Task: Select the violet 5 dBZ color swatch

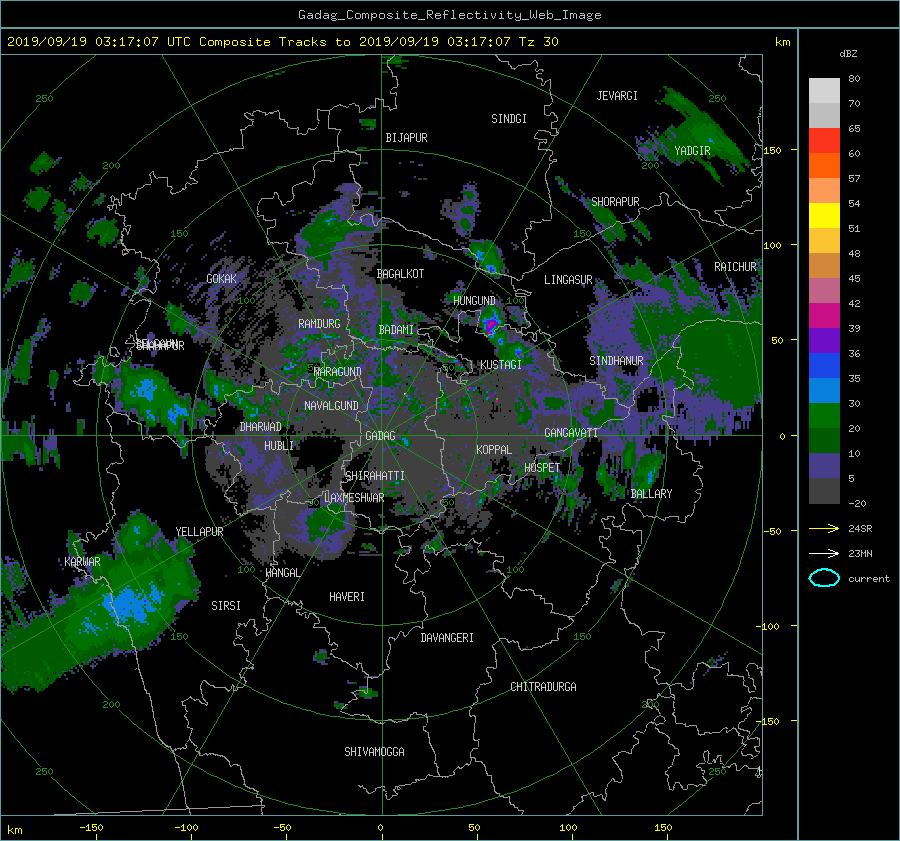Action: (x=824, y=466)
